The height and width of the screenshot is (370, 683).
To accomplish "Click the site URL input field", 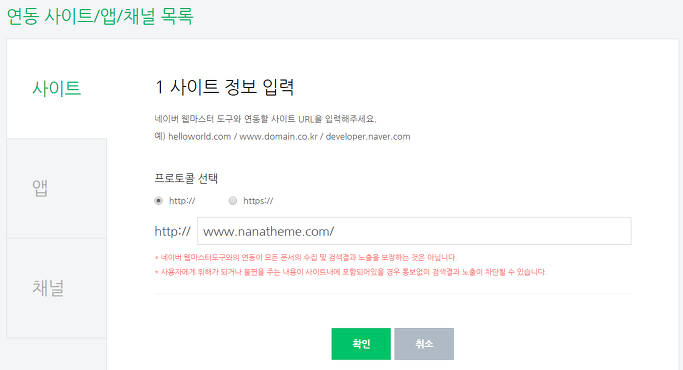I will tap(414, 231).
